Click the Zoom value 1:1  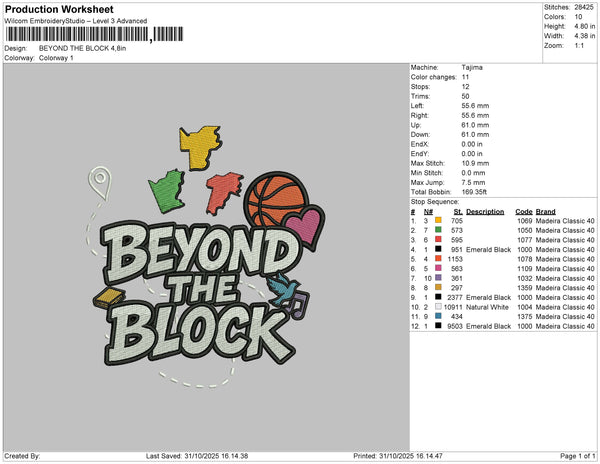579,46
